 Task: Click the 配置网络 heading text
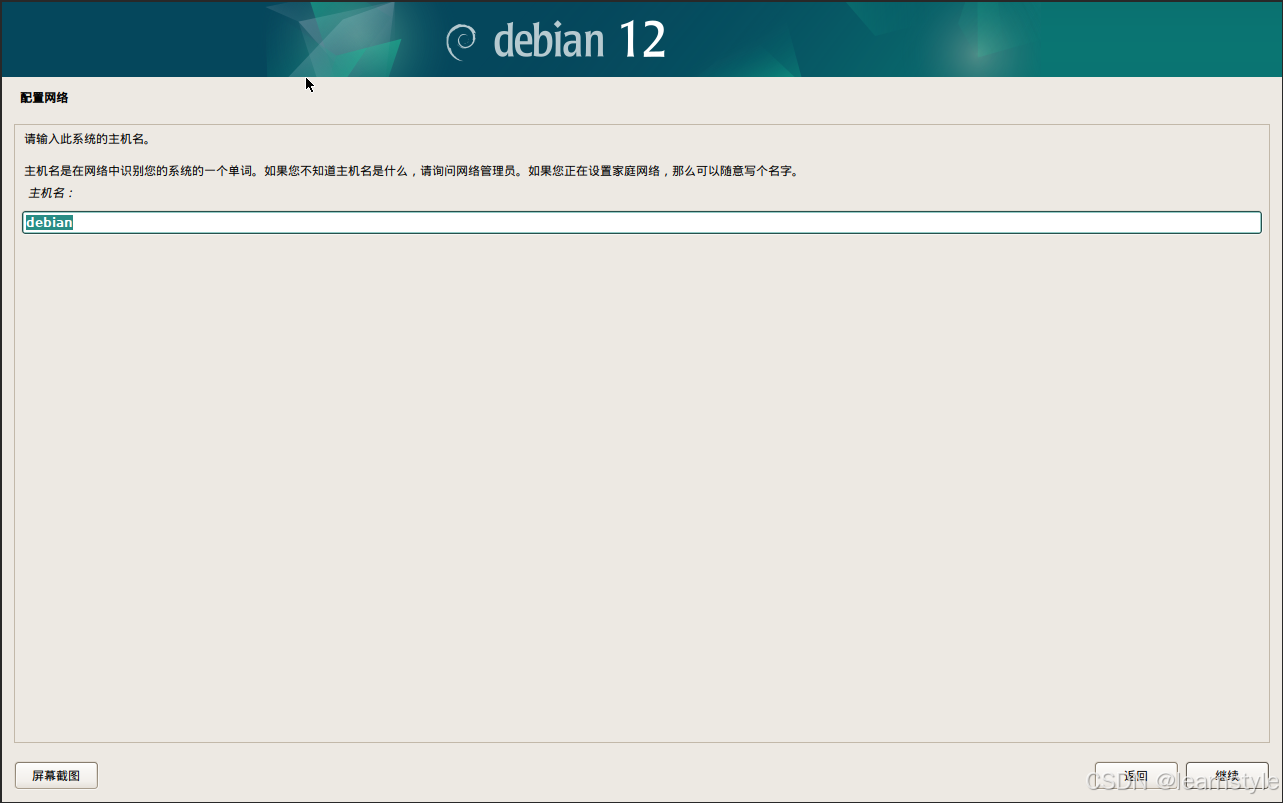(44, 98)
